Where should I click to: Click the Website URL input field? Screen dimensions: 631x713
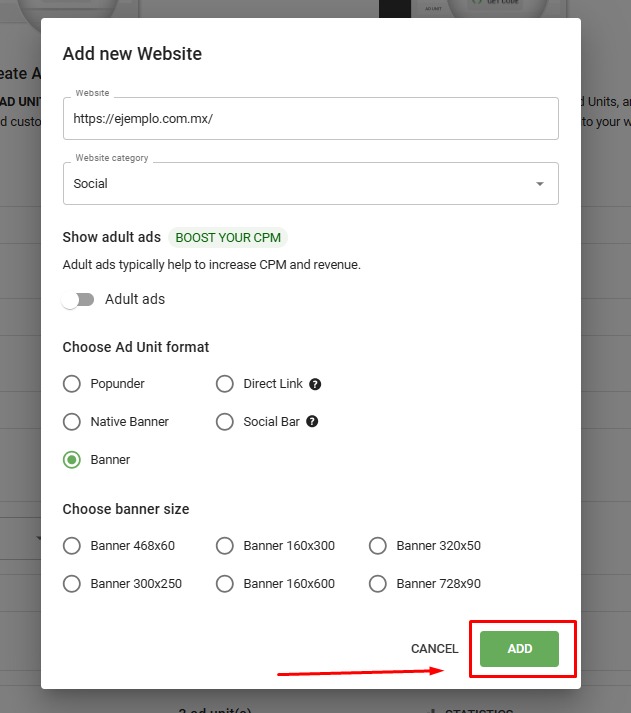coord(310,118)
